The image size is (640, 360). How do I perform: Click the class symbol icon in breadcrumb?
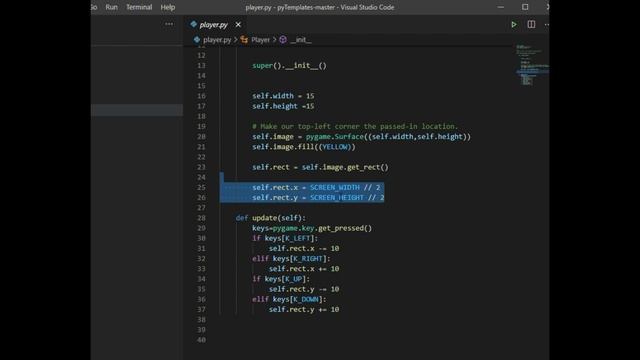pyautogui.click(x=244, y=40)
